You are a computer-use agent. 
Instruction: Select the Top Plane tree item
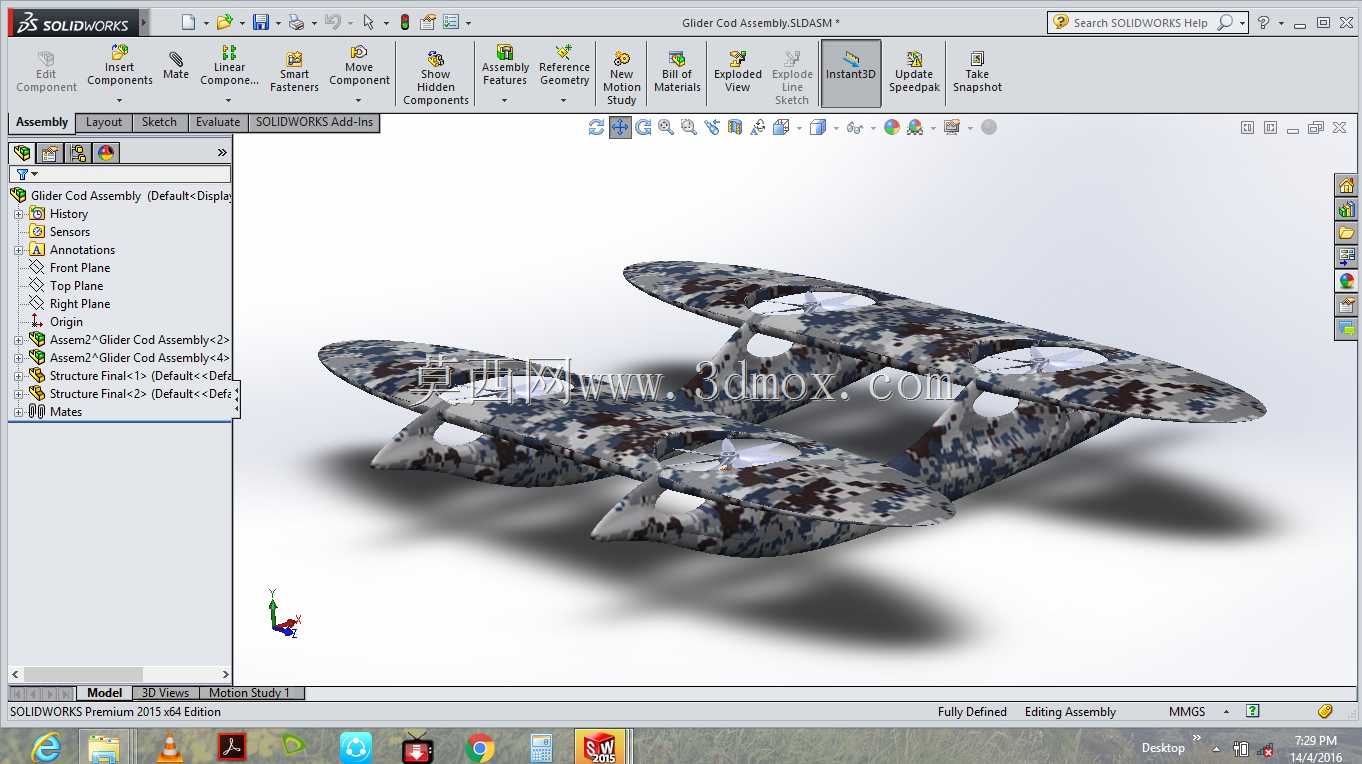coord(76,286)
